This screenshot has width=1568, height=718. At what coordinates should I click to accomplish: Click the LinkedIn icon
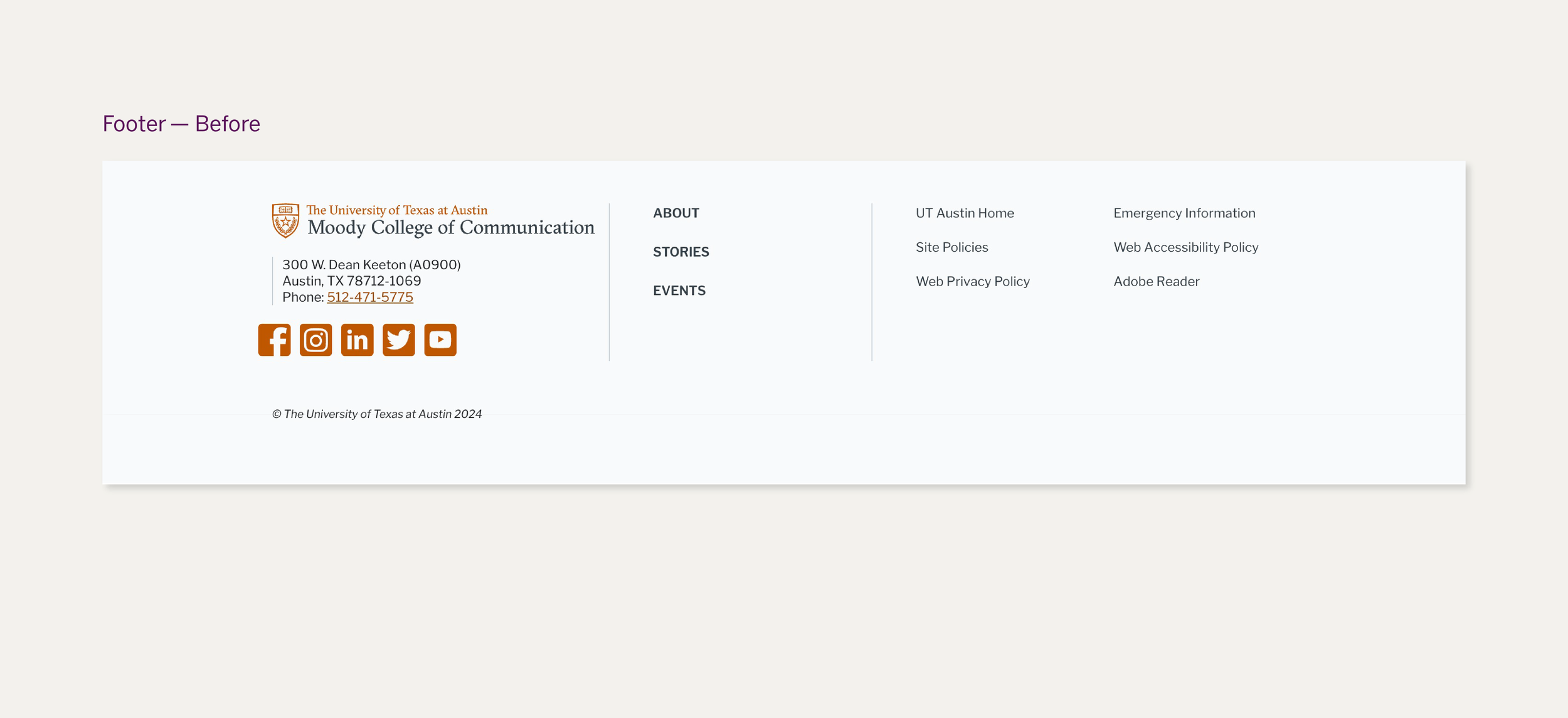click(x=357, y=340)
